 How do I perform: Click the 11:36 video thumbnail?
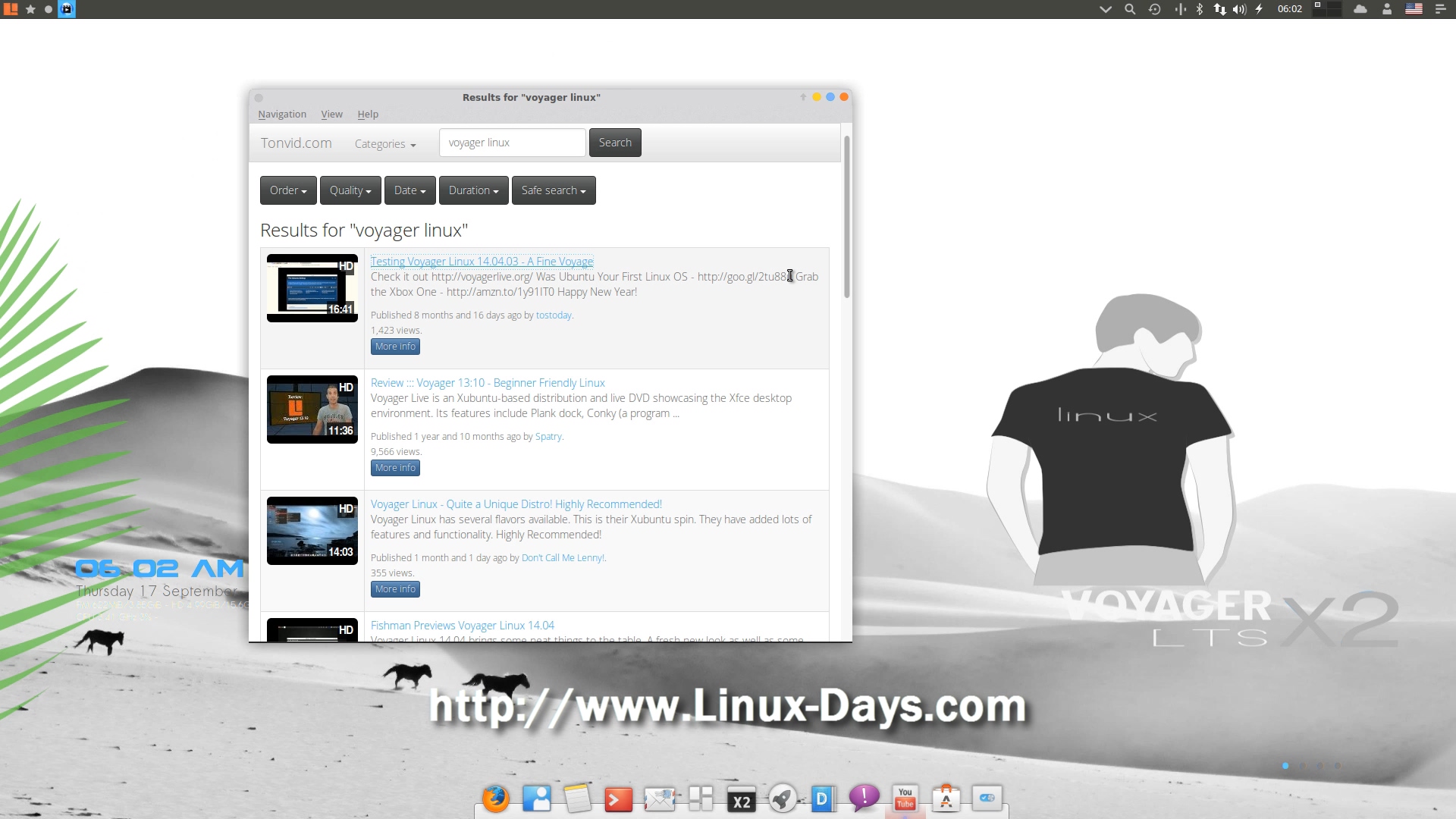(312, 409)
